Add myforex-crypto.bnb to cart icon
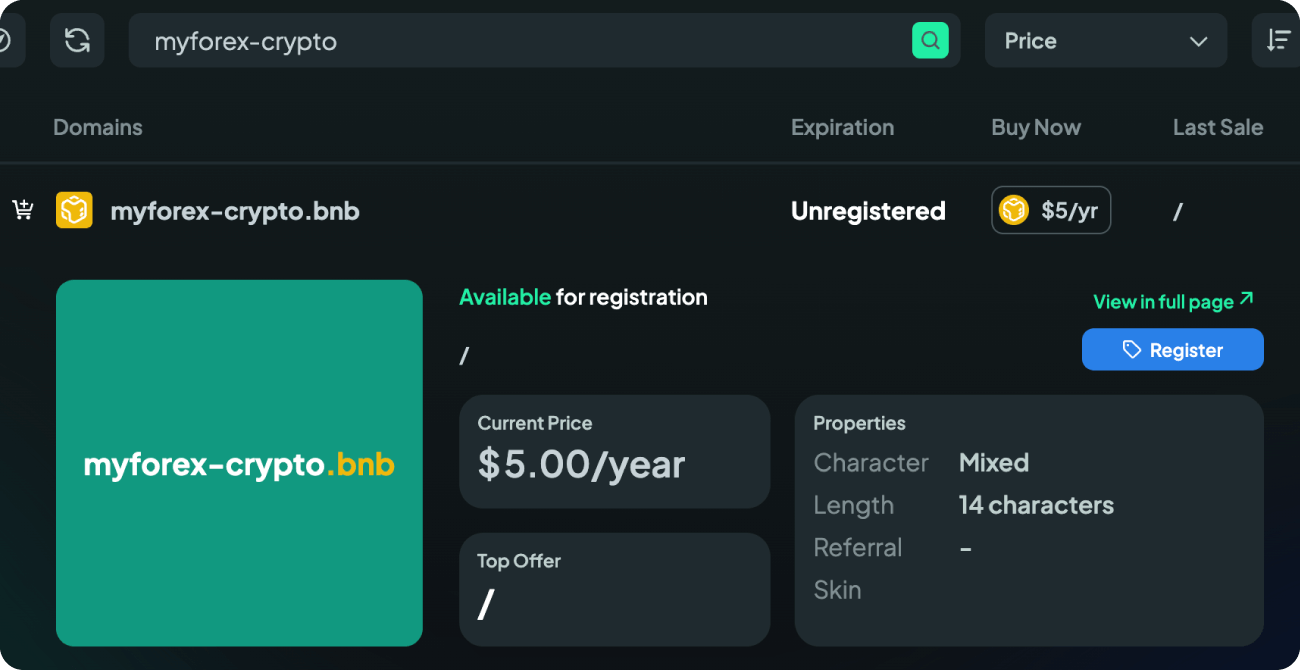1300x670 pixels. coord(23,210)
